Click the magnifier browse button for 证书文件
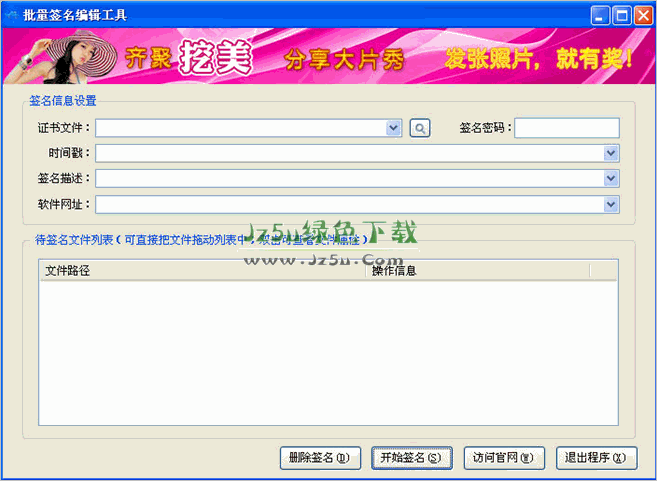This screenshot has height=481, width=657. pyautogui.click(x=420, y=128)
